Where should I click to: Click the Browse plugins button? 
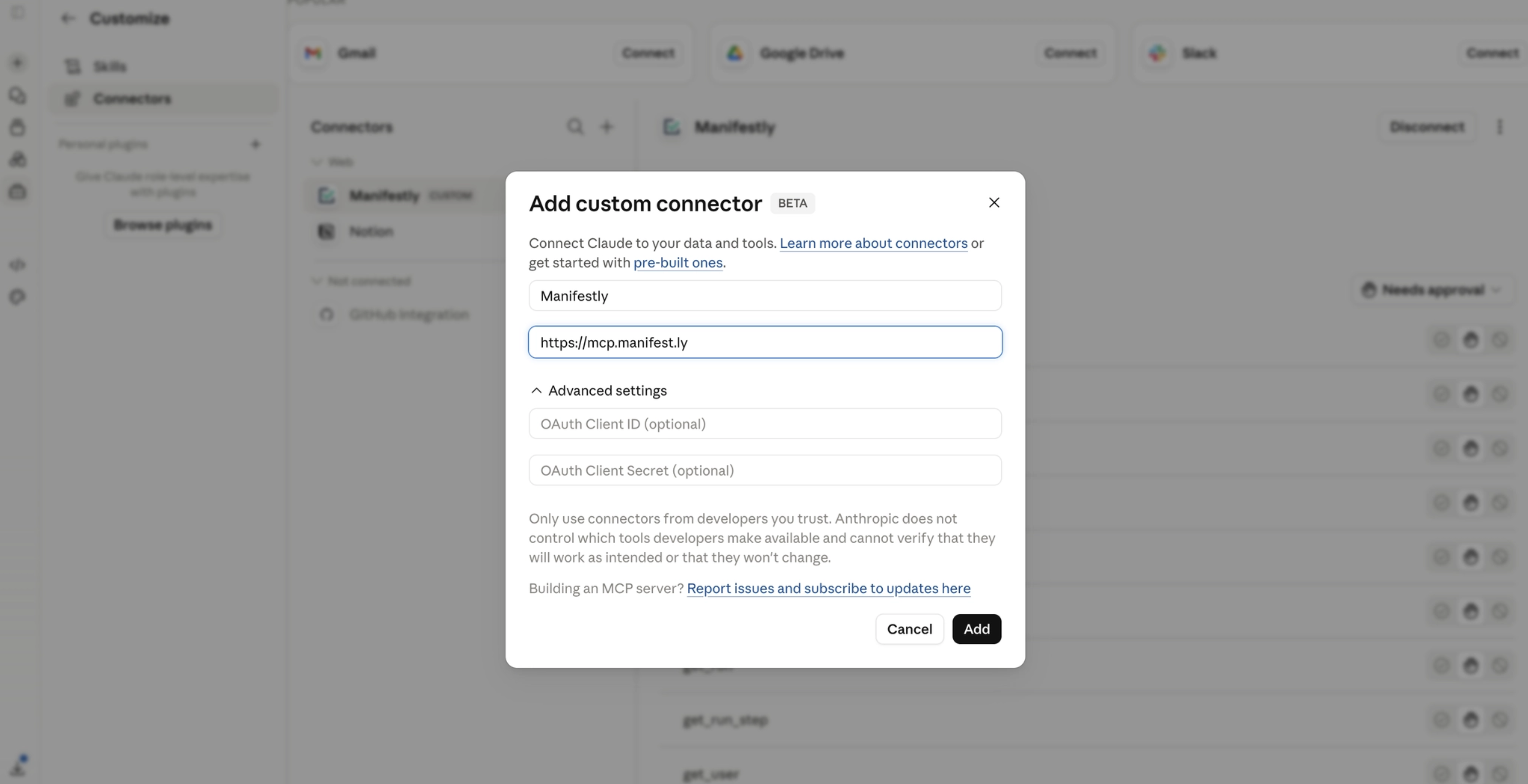(163, 225)
